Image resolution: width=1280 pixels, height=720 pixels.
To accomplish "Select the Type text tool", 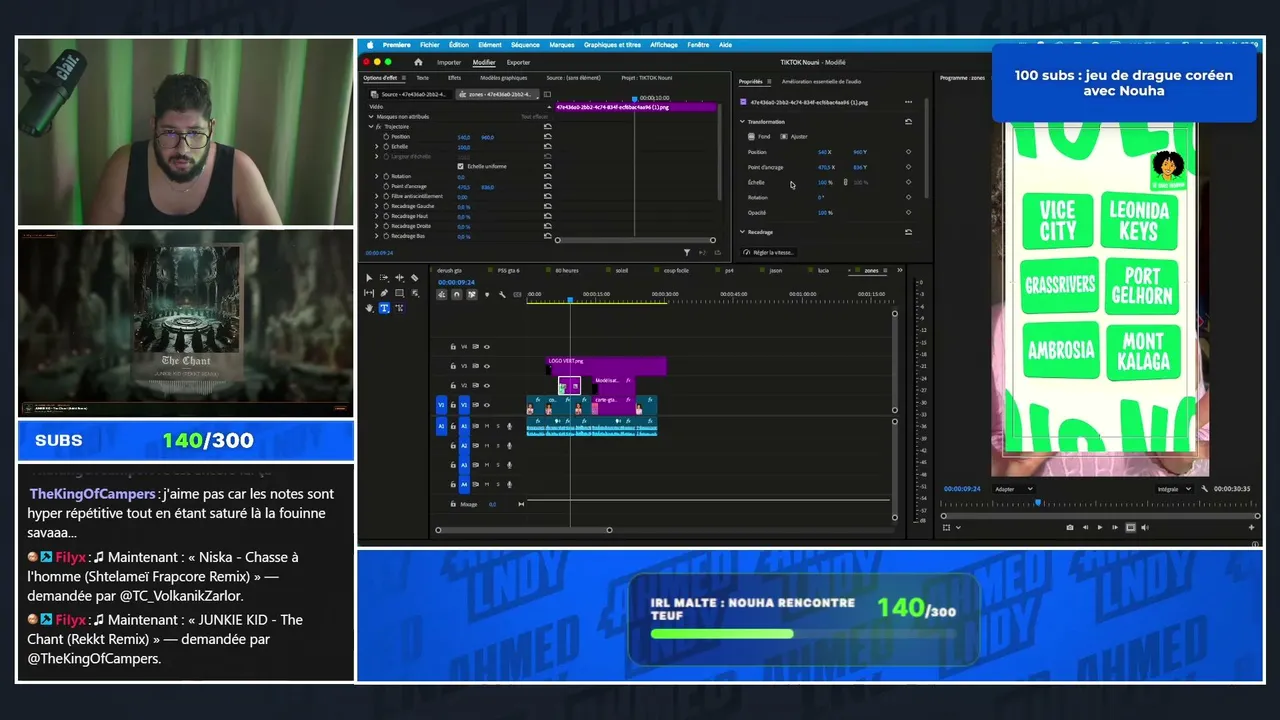I will point(384,308).
